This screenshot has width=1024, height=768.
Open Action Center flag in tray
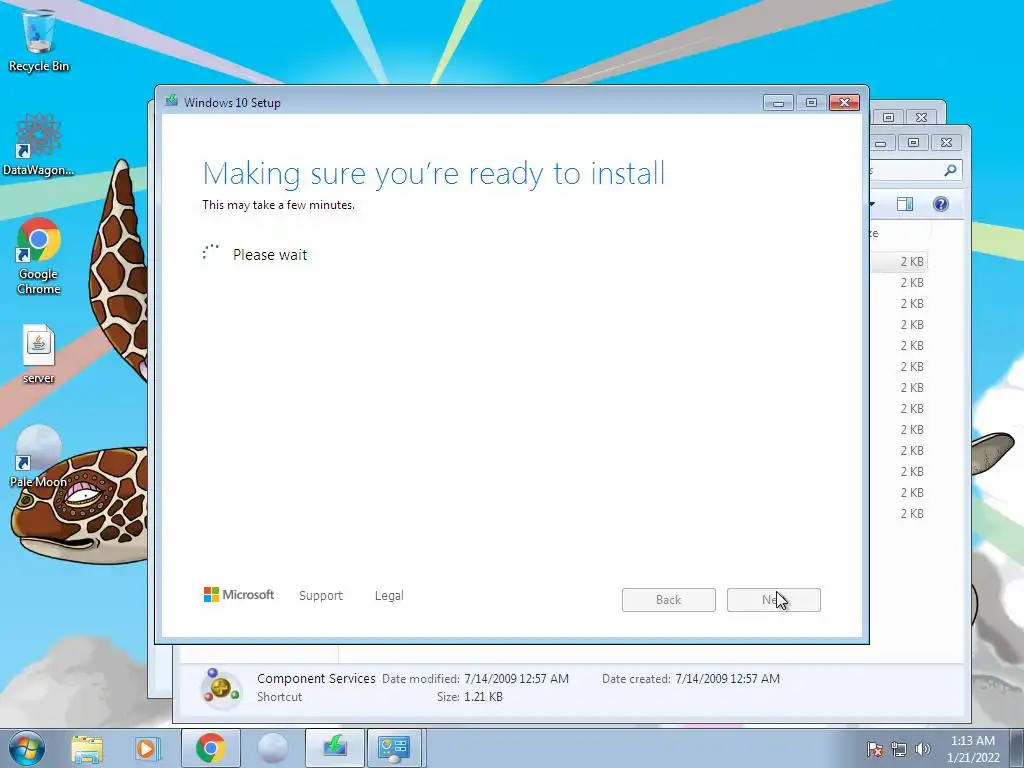coord(875,749)
